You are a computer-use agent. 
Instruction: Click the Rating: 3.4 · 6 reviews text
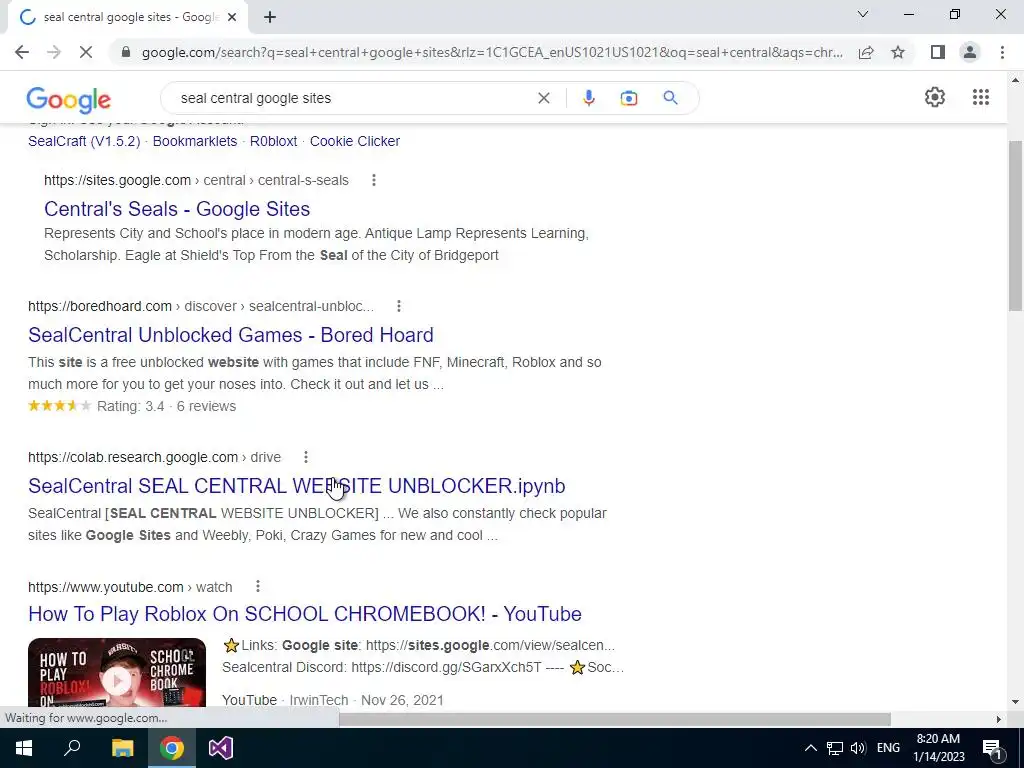pos(167,406)
